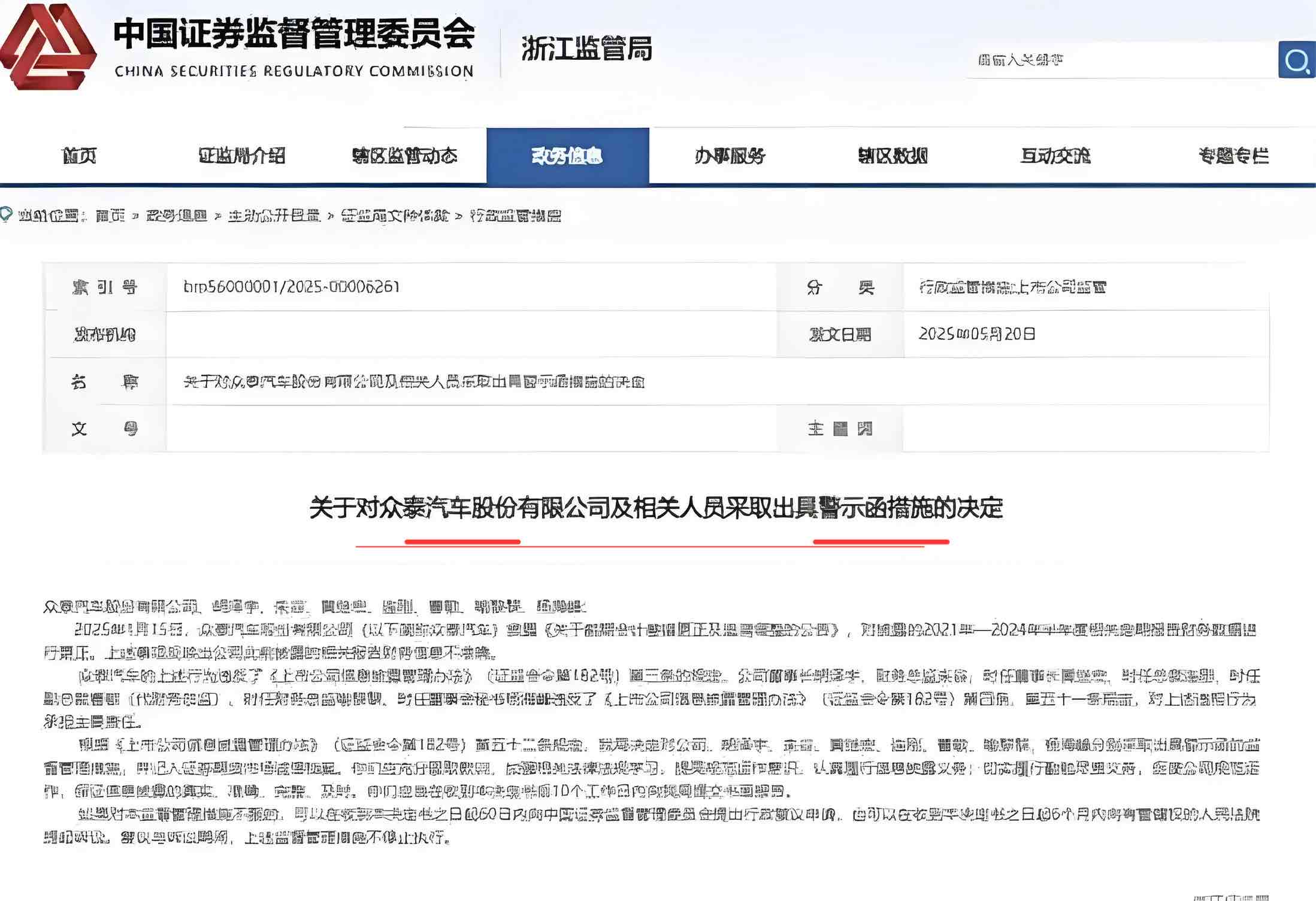Focus the keyword search input field
This screenshot has width=1316, height=901.
click(x=1120, y=60)
